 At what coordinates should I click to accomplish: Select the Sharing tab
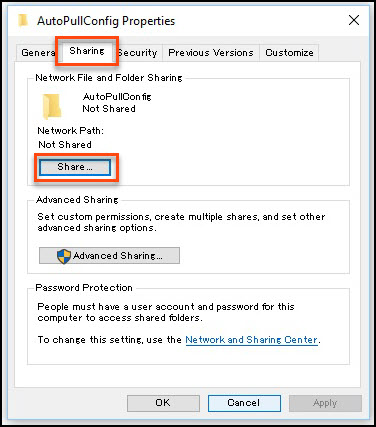tap(87, 51)
